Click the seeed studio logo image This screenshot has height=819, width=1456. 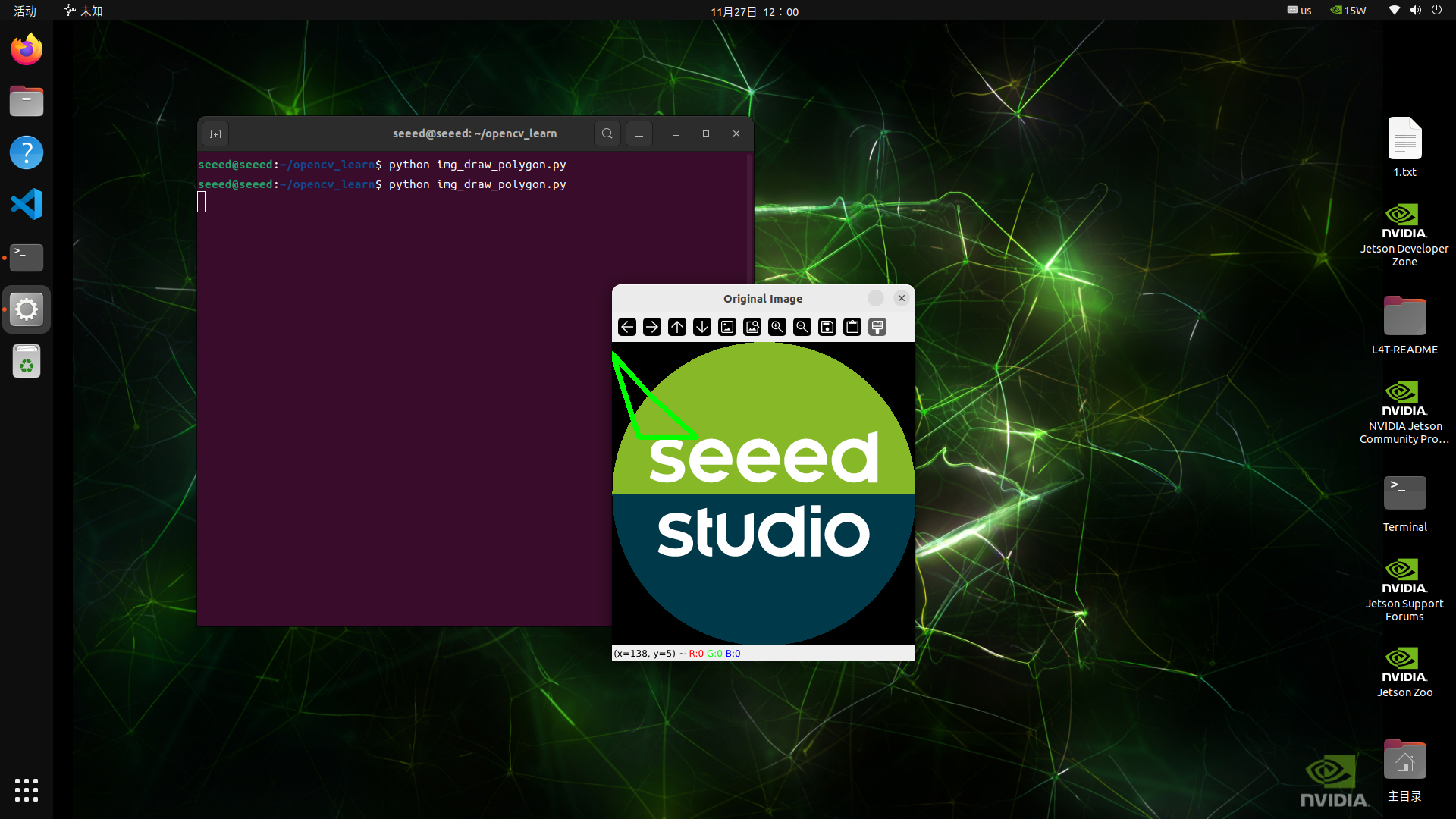(x=764, y=494)
